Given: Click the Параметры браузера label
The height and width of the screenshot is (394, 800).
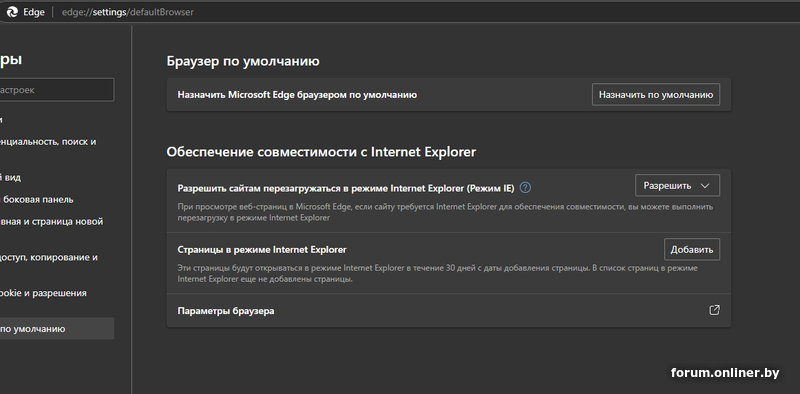Looking at the screenshot, I should (226, 310).
